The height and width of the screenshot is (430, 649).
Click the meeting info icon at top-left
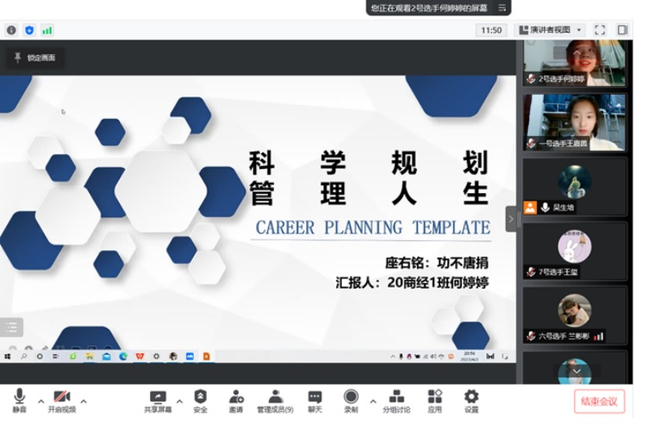click(x=11, y=30)
